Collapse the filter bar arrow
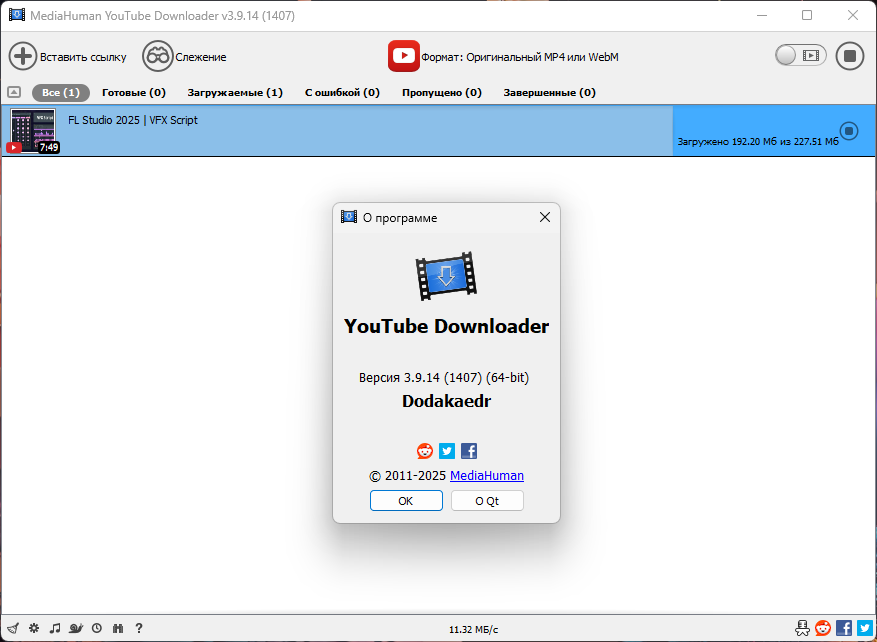The height and width of the screenshot is (642, 877). [14, 92]
